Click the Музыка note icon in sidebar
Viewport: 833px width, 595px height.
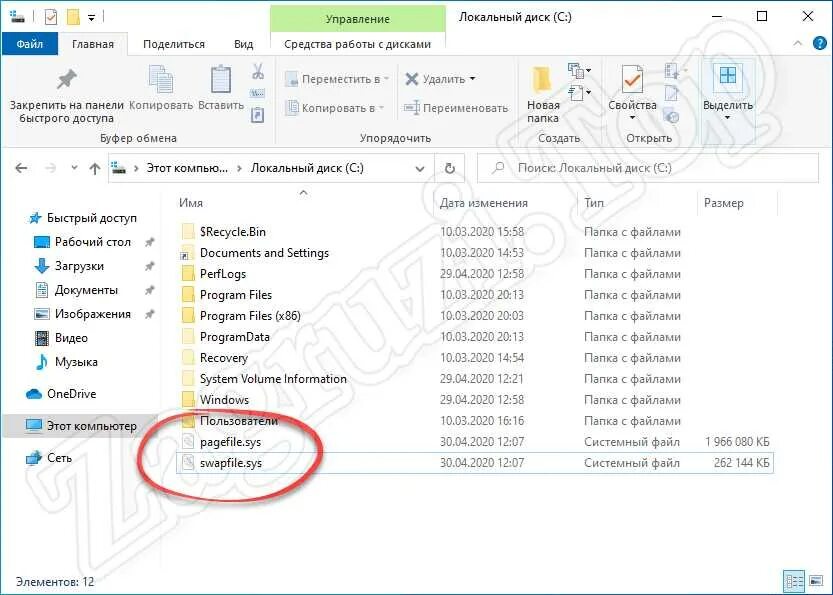[41, 362]
